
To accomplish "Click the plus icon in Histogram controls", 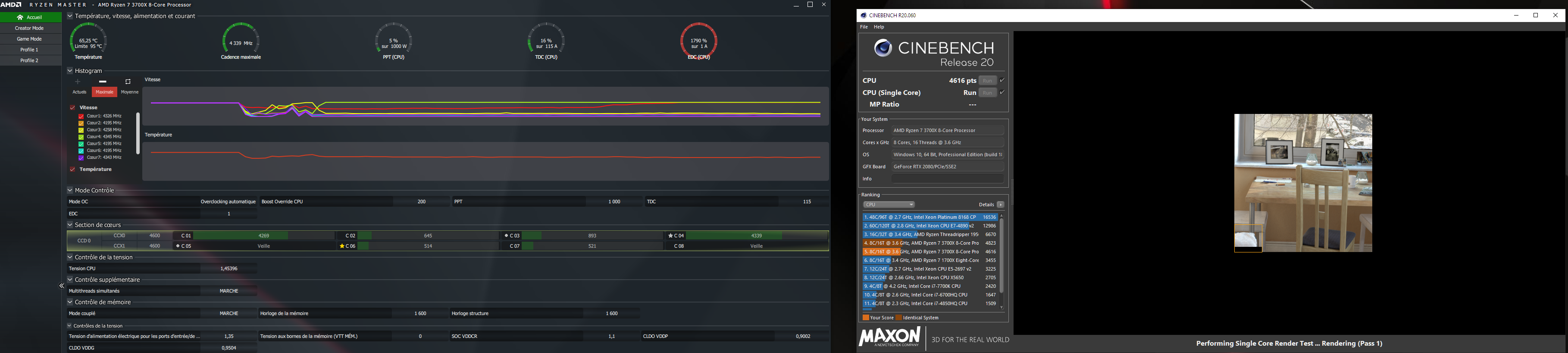I will click(77, 82).
